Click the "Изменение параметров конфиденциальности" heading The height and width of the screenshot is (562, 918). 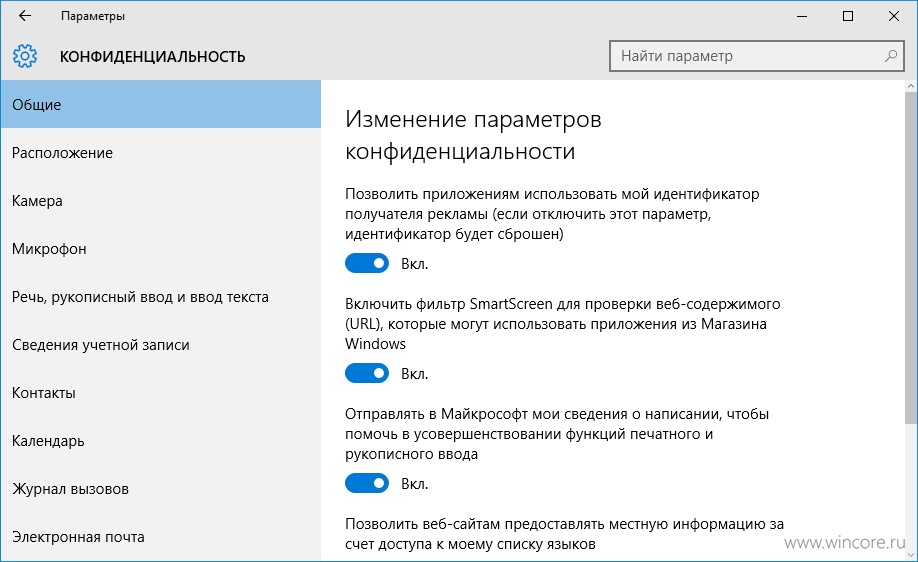point(473,135)
